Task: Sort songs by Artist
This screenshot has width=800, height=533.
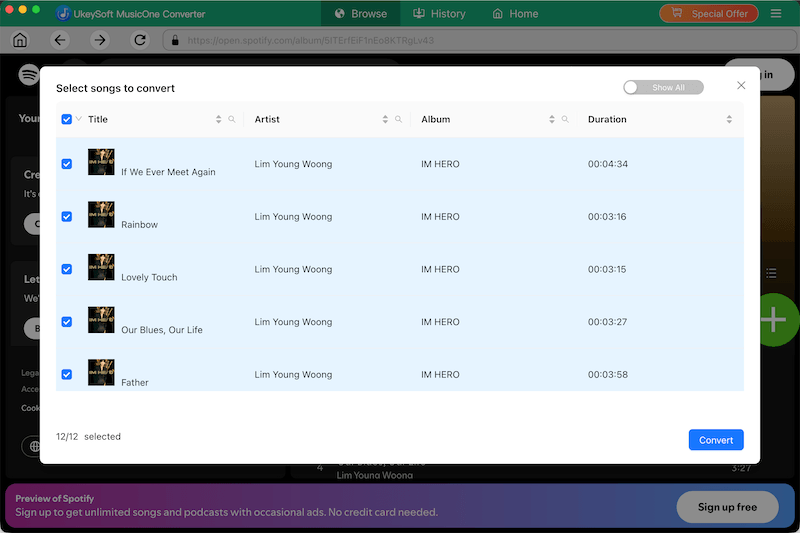Action: (x=385, y=119)
